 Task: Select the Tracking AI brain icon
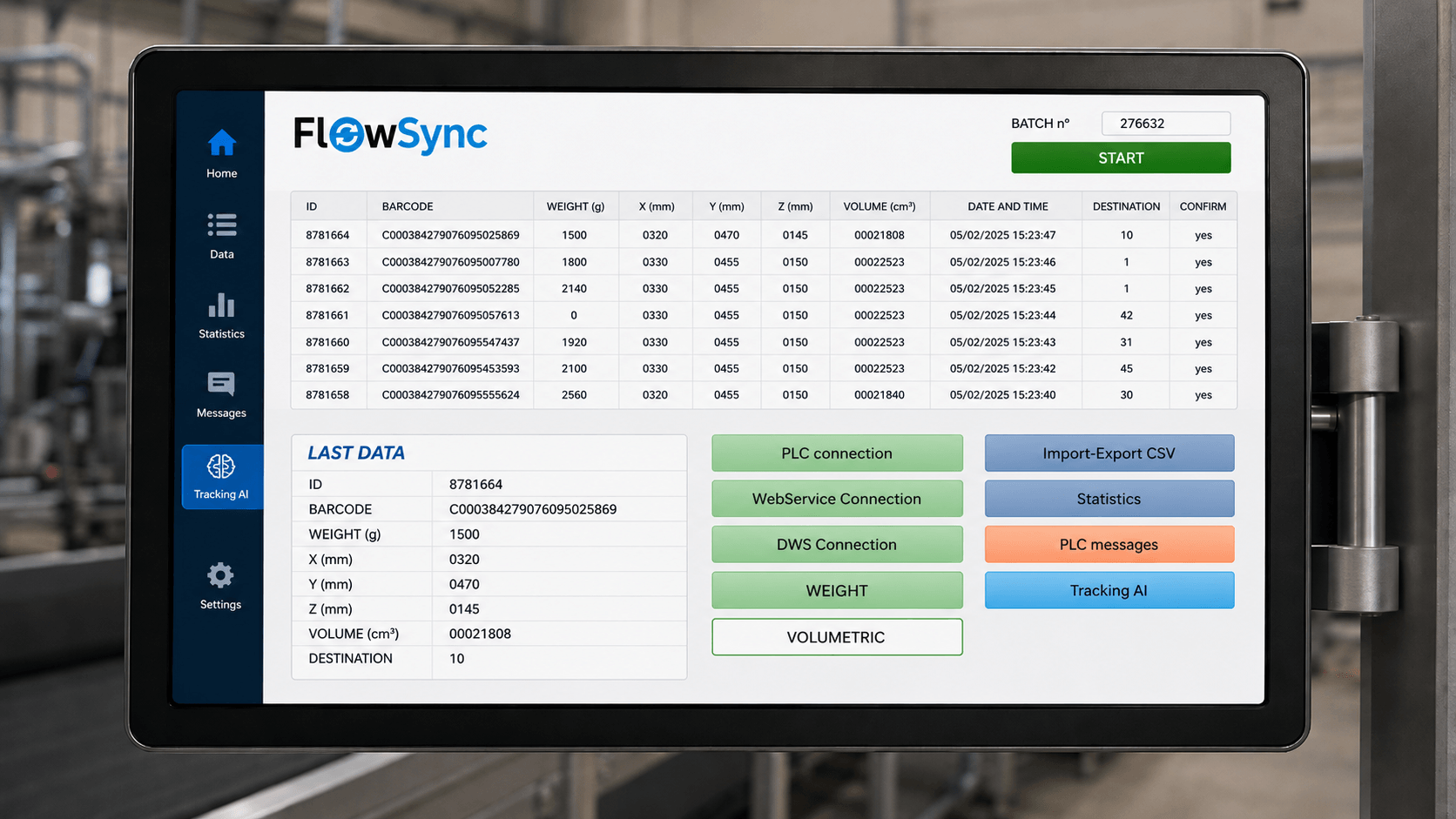[221, 467]
